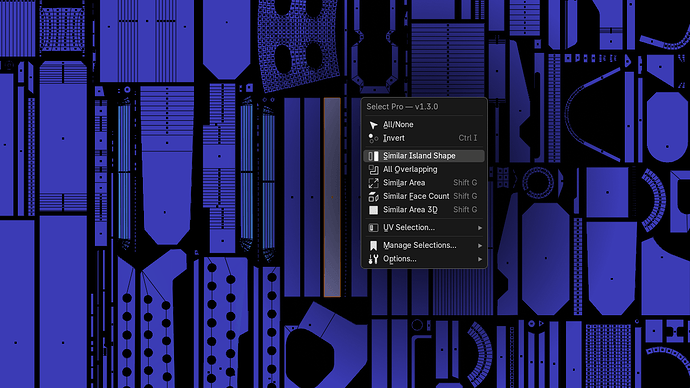
Task: Choose All/None from the menu
Action: pyautogui.click(x=424, y=124)
